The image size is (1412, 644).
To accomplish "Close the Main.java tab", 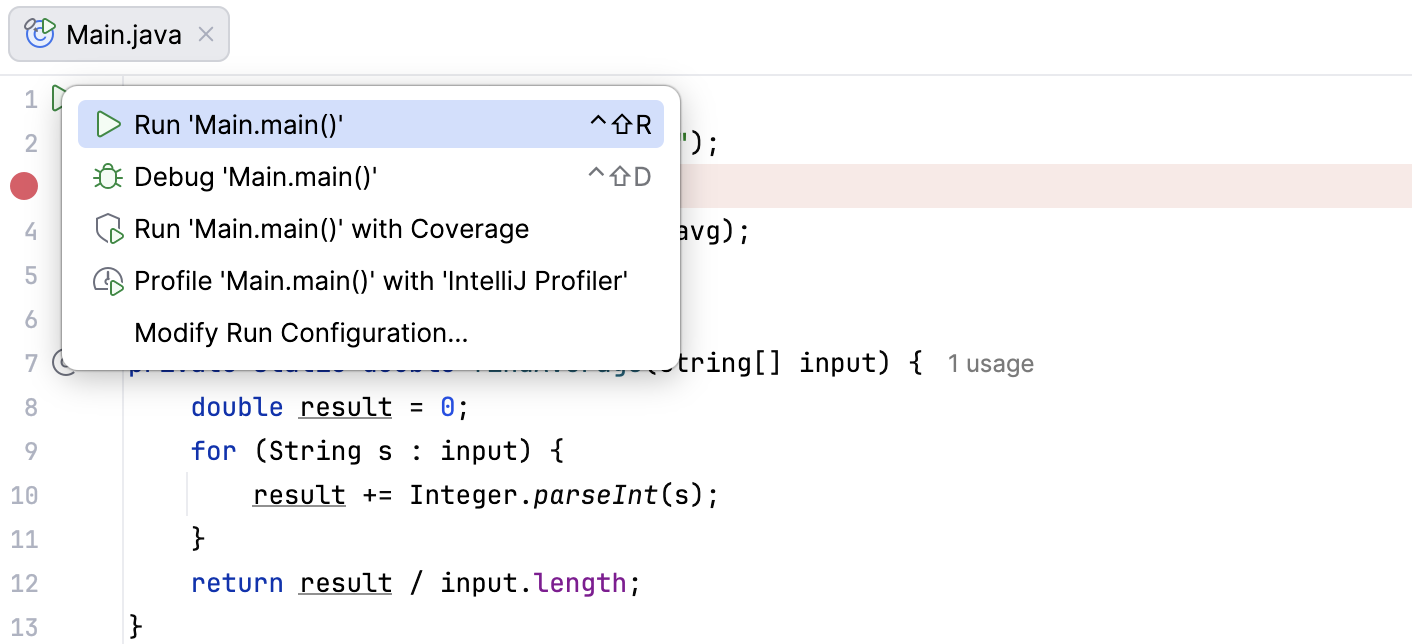I will click(x=205, y=33).
